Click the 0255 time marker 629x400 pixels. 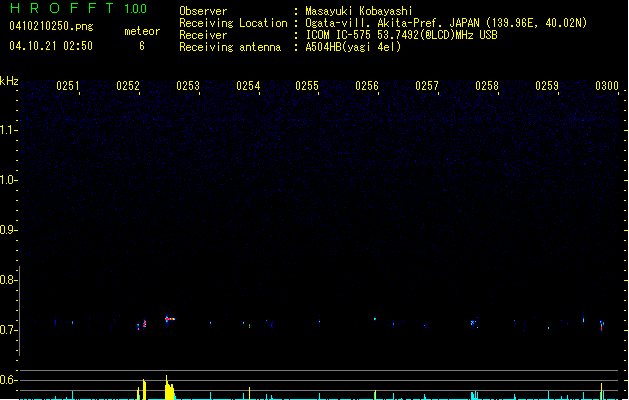click(307, 86)
